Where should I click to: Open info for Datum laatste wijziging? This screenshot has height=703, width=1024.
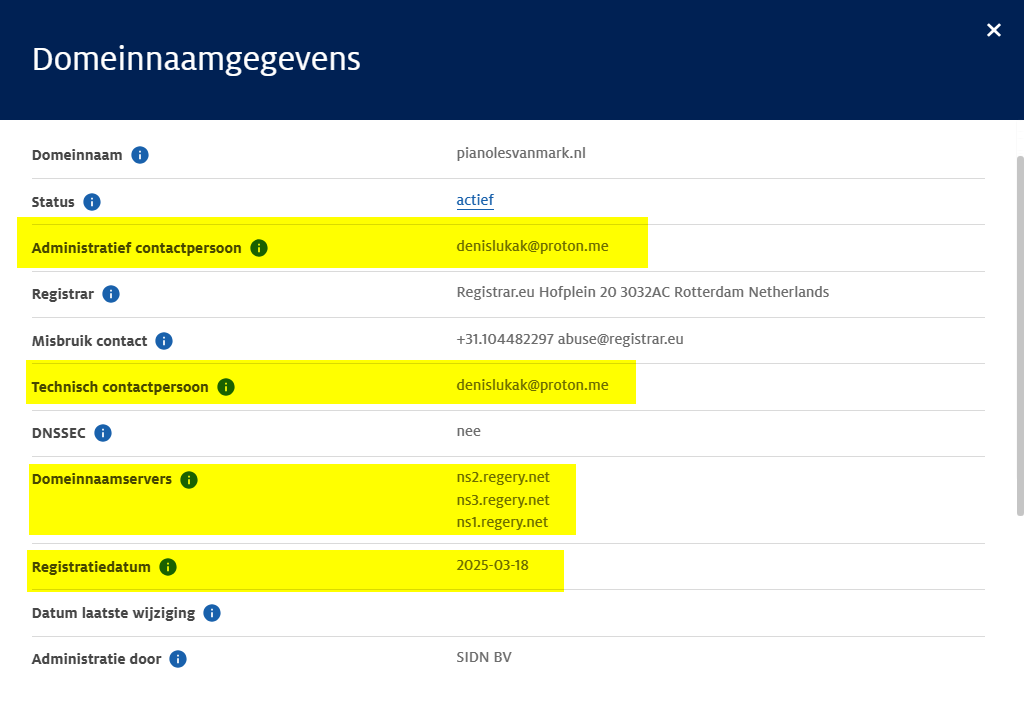pos(212,613)
